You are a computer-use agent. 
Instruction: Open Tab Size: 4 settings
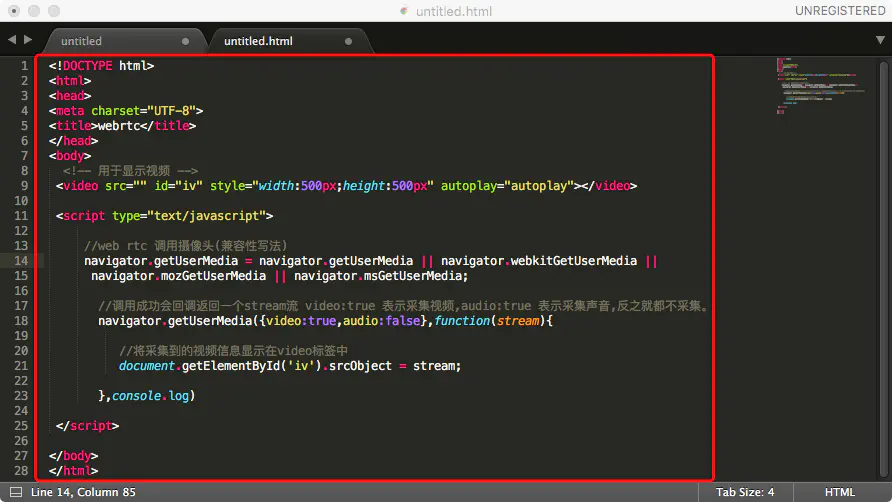745,492
